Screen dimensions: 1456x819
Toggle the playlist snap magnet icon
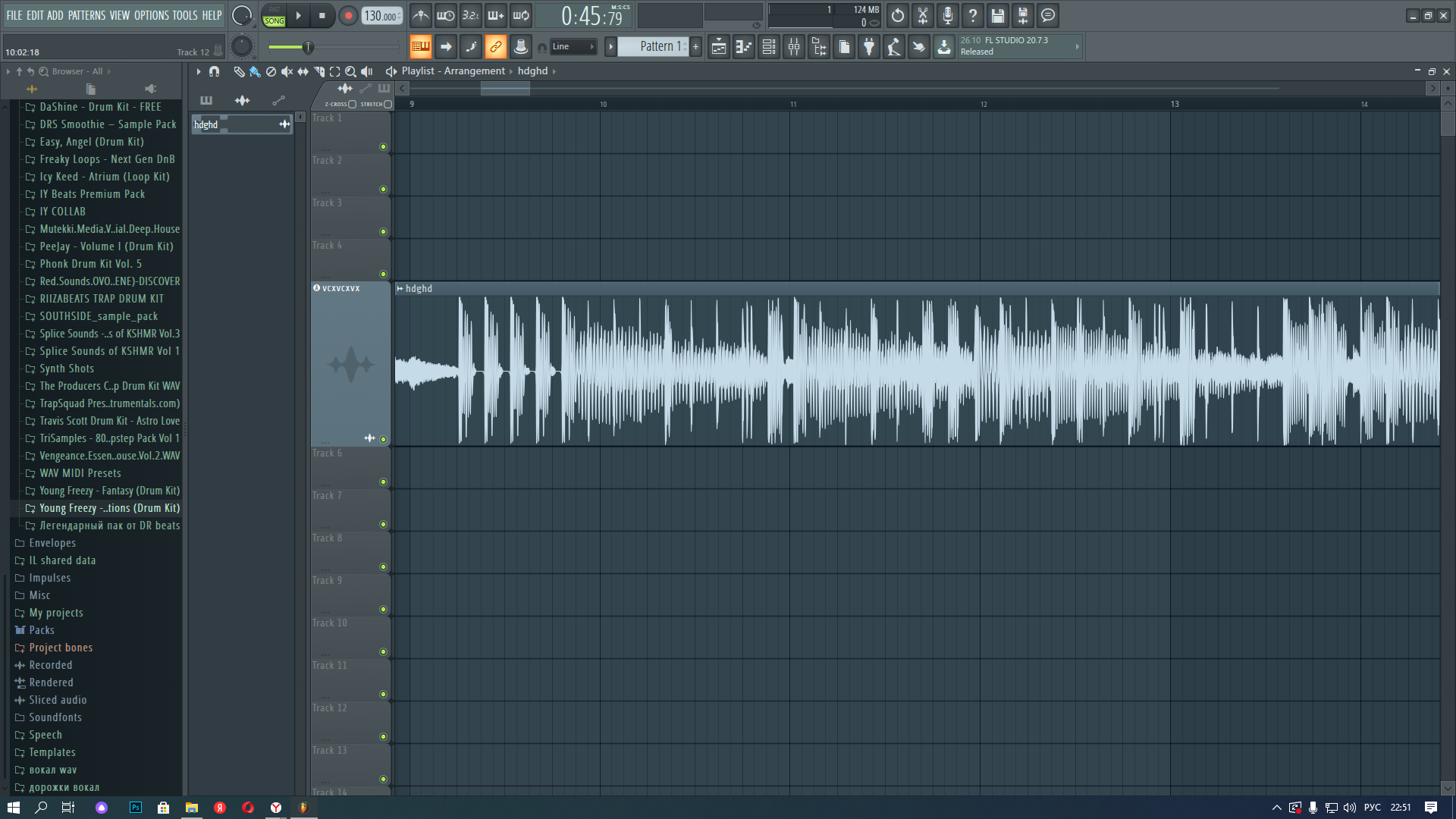pos(215,71)
